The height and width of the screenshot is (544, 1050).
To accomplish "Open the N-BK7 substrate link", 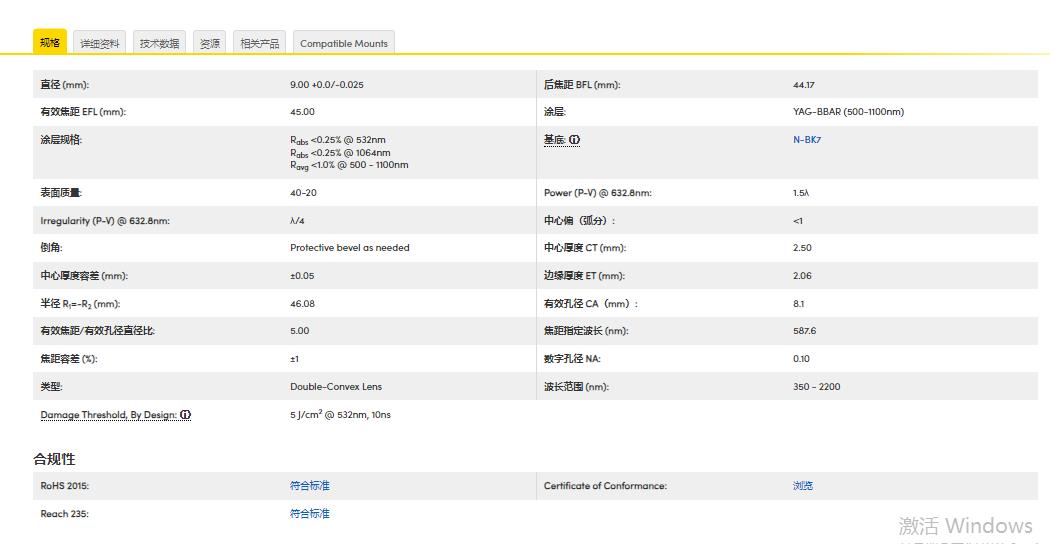I will [806, 140].
